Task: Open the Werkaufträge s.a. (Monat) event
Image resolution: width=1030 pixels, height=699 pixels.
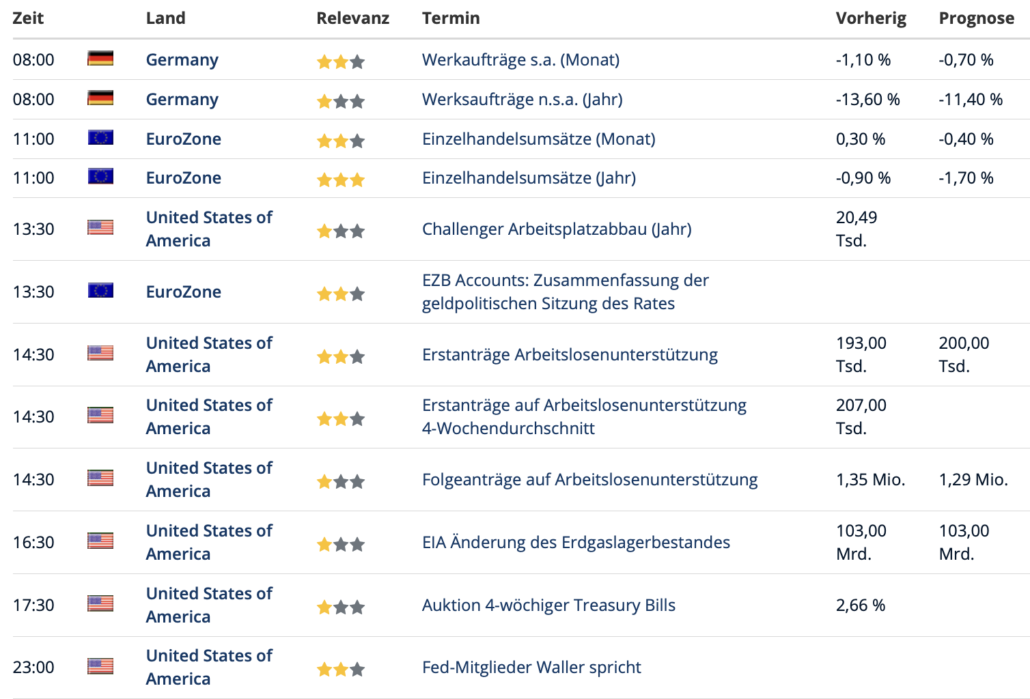Action: pyautogui.click(x=520, y=60)
